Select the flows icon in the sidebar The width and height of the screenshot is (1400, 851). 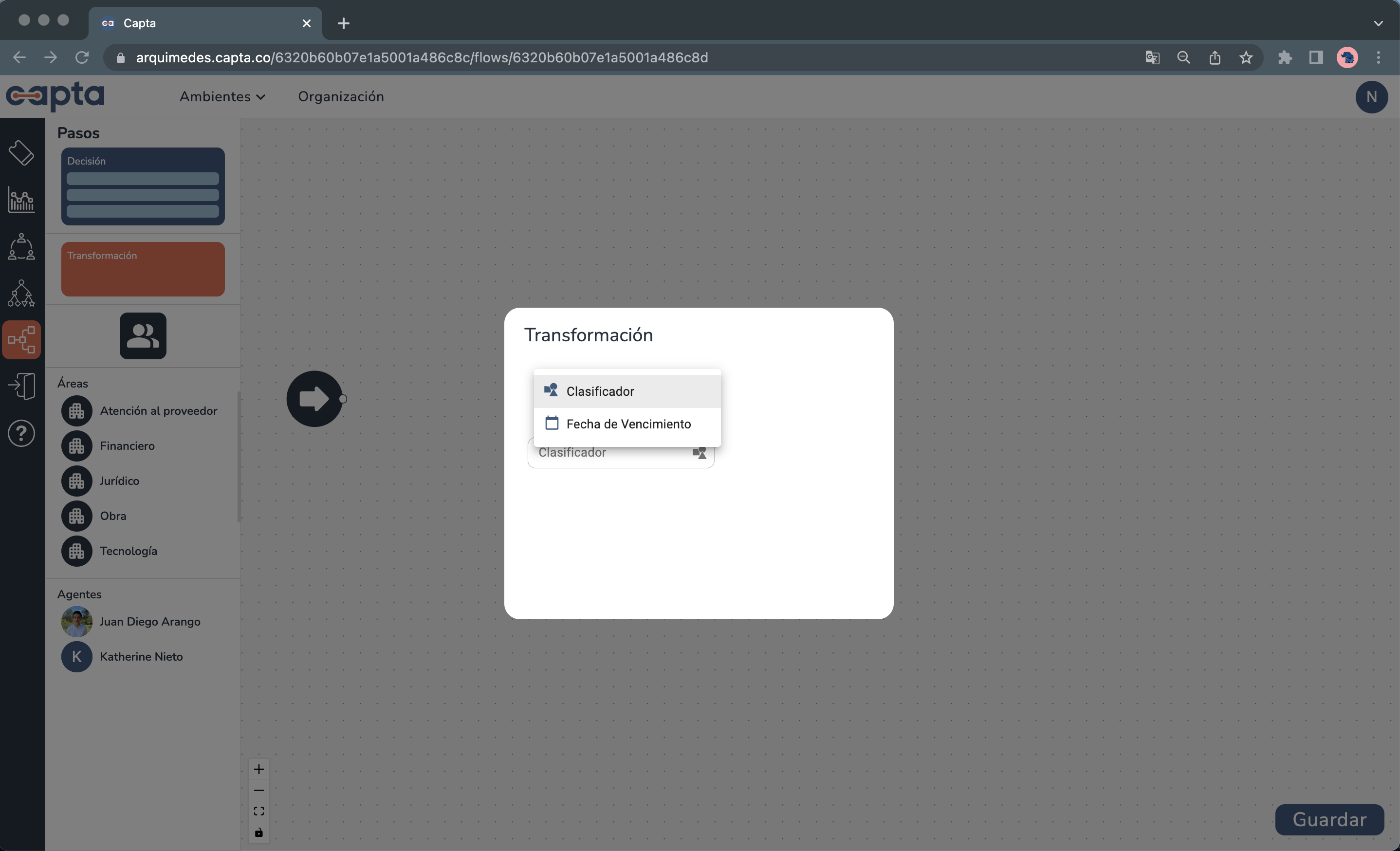click(x=21, y=340)
